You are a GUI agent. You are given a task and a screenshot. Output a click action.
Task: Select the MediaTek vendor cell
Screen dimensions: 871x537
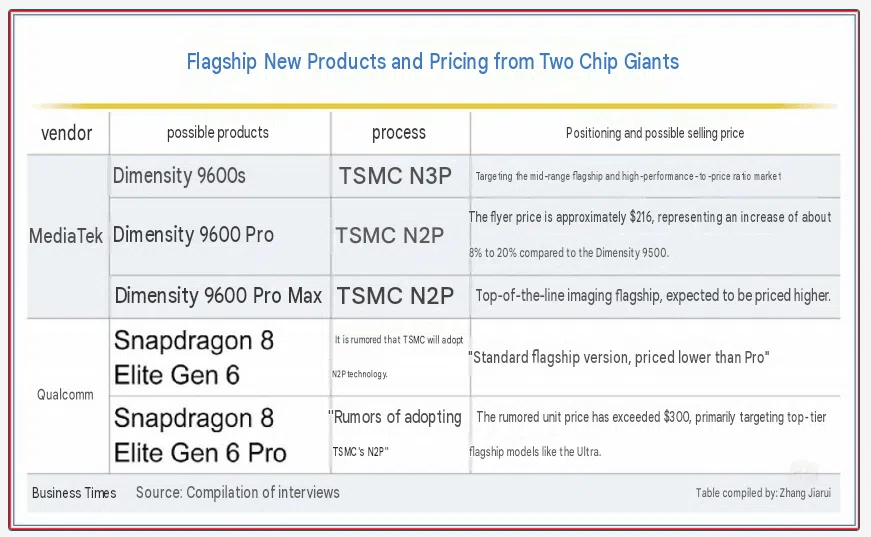click(x=66, y=236)
